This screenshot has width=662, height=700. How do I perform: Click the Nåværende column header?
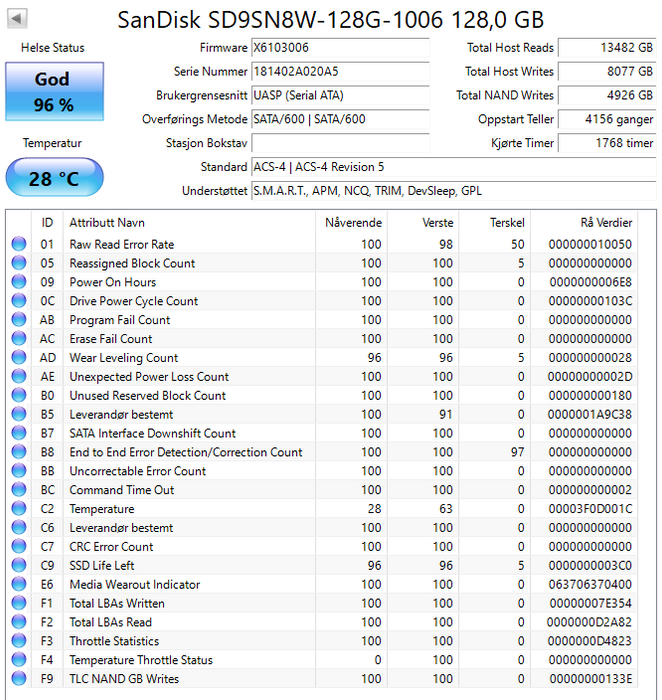click(x=353, y=222)
